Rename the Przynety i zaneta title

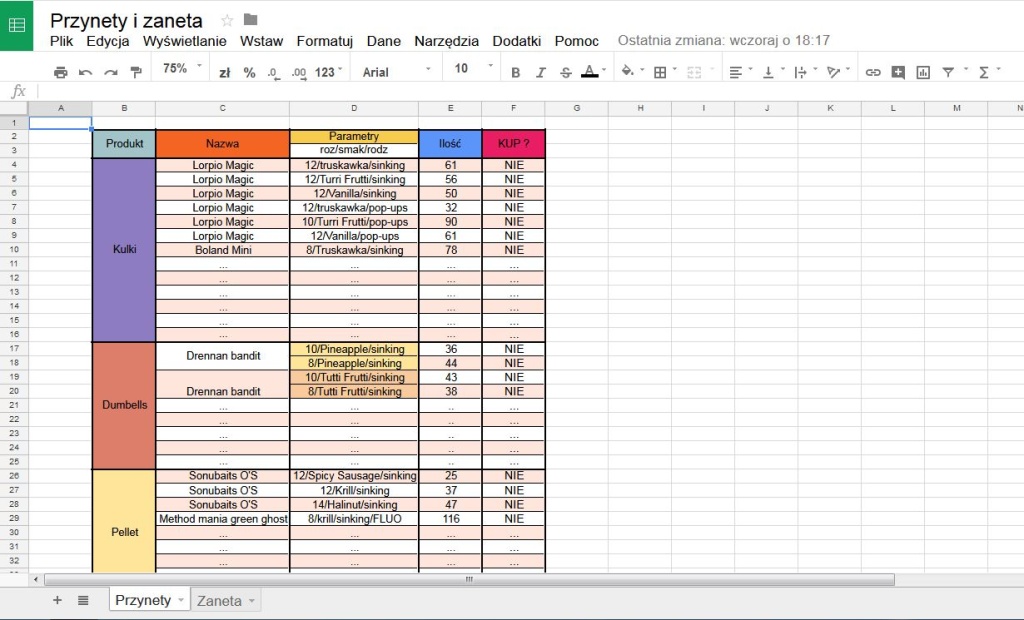pyautogui.click(x=126, y=21)
